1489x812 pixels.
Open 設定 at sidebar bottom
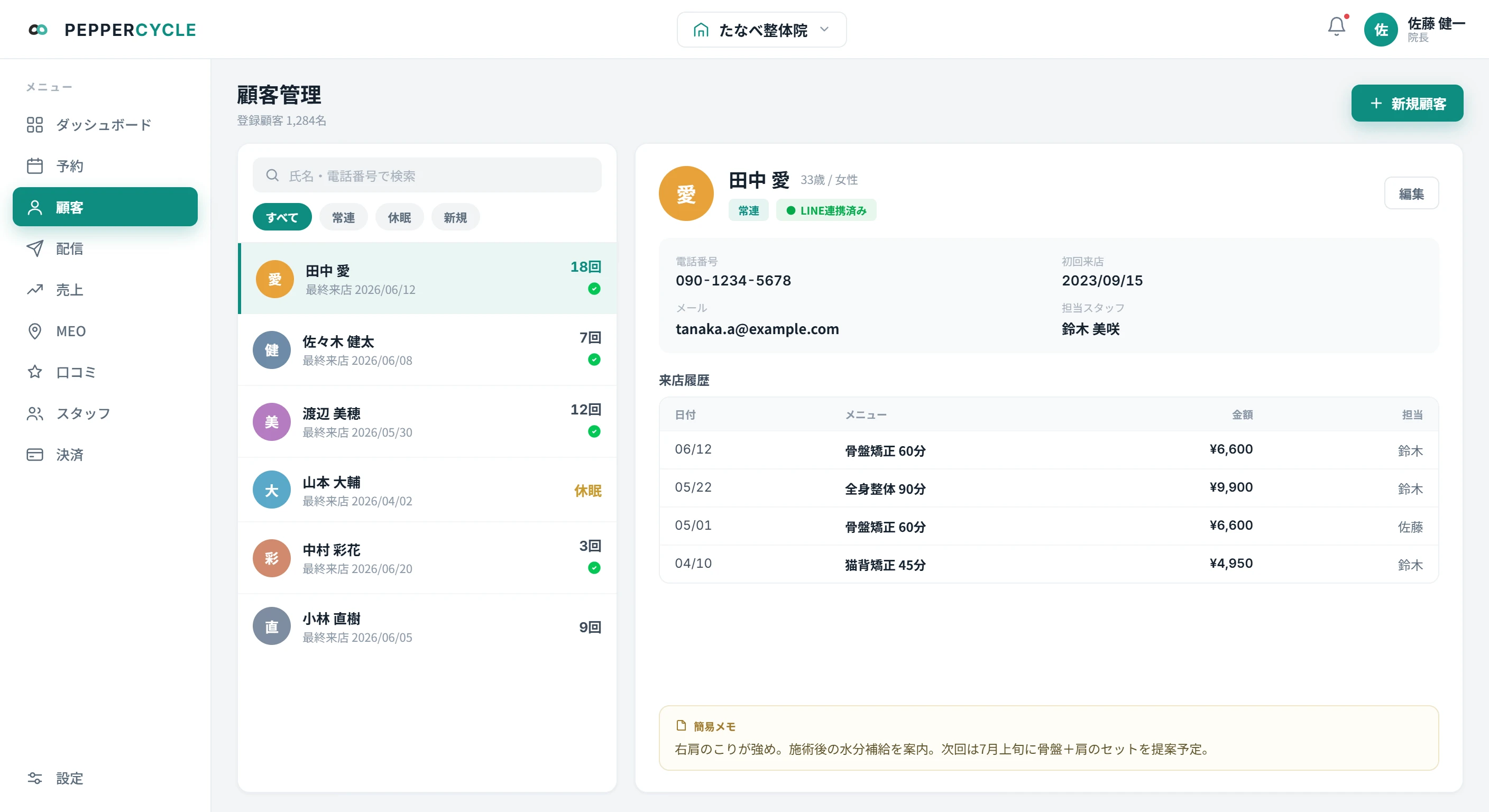[105, 778]
